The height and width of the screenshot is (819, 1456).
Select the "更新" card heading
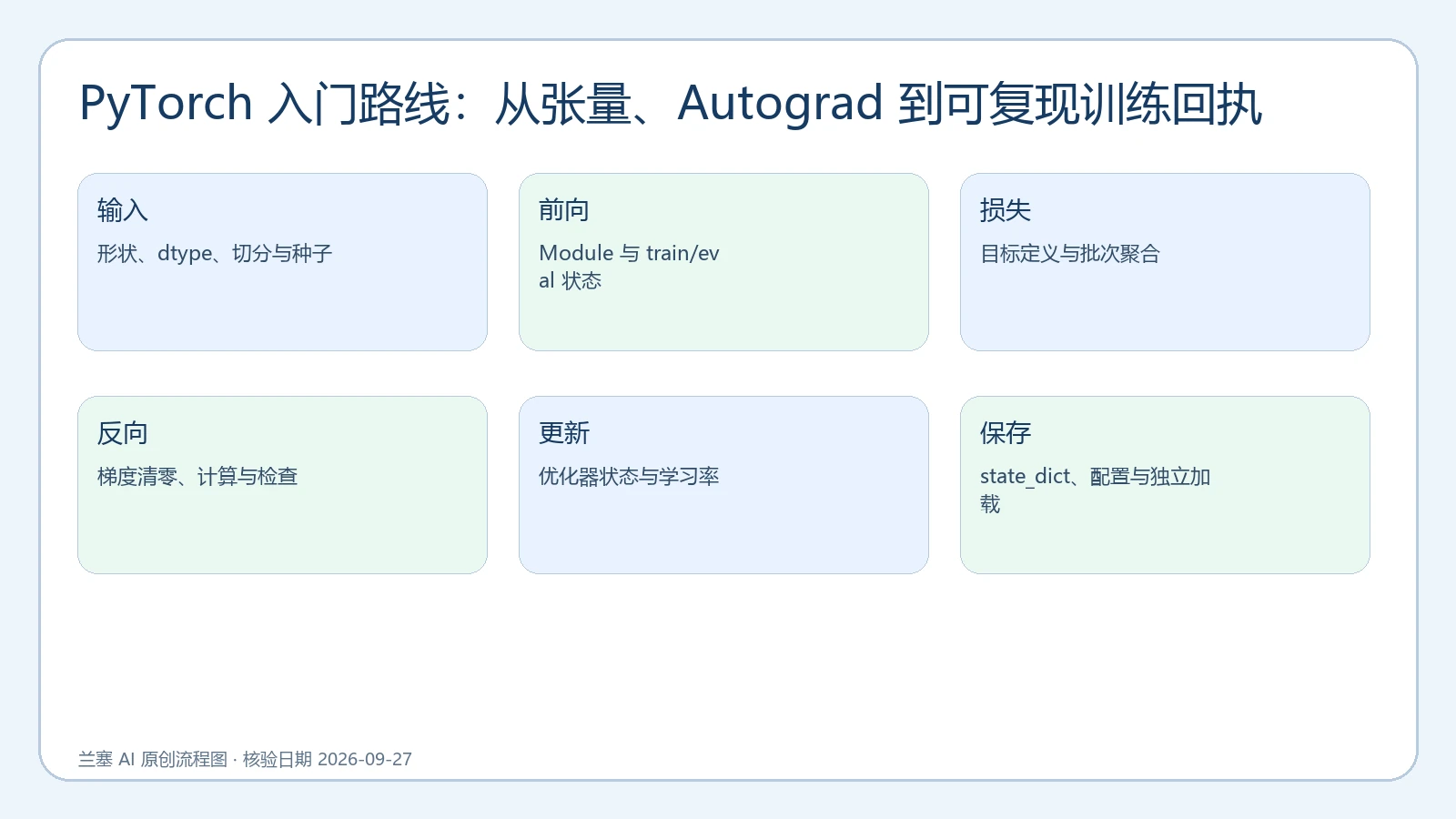coord(564,433)
